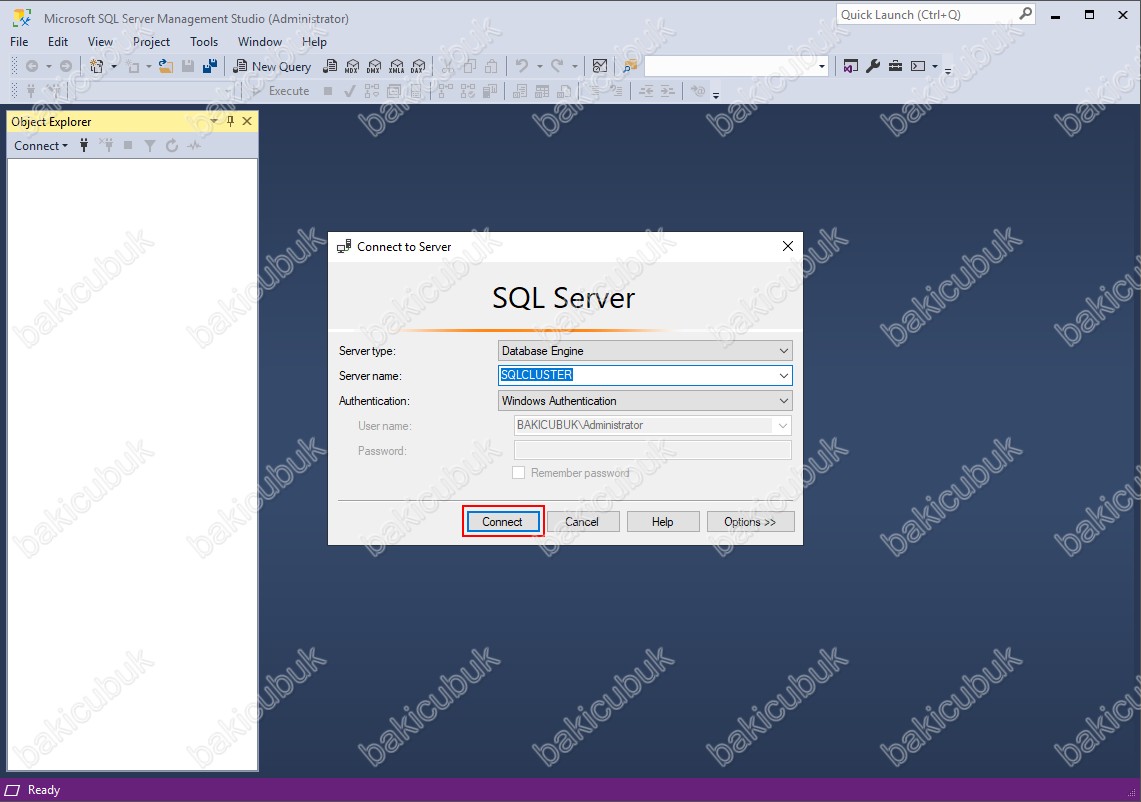Open the Connect dropdown in Object Explorer
Image resolution: width=1141 pixels, height=802 pixels.
click(41, 146)
